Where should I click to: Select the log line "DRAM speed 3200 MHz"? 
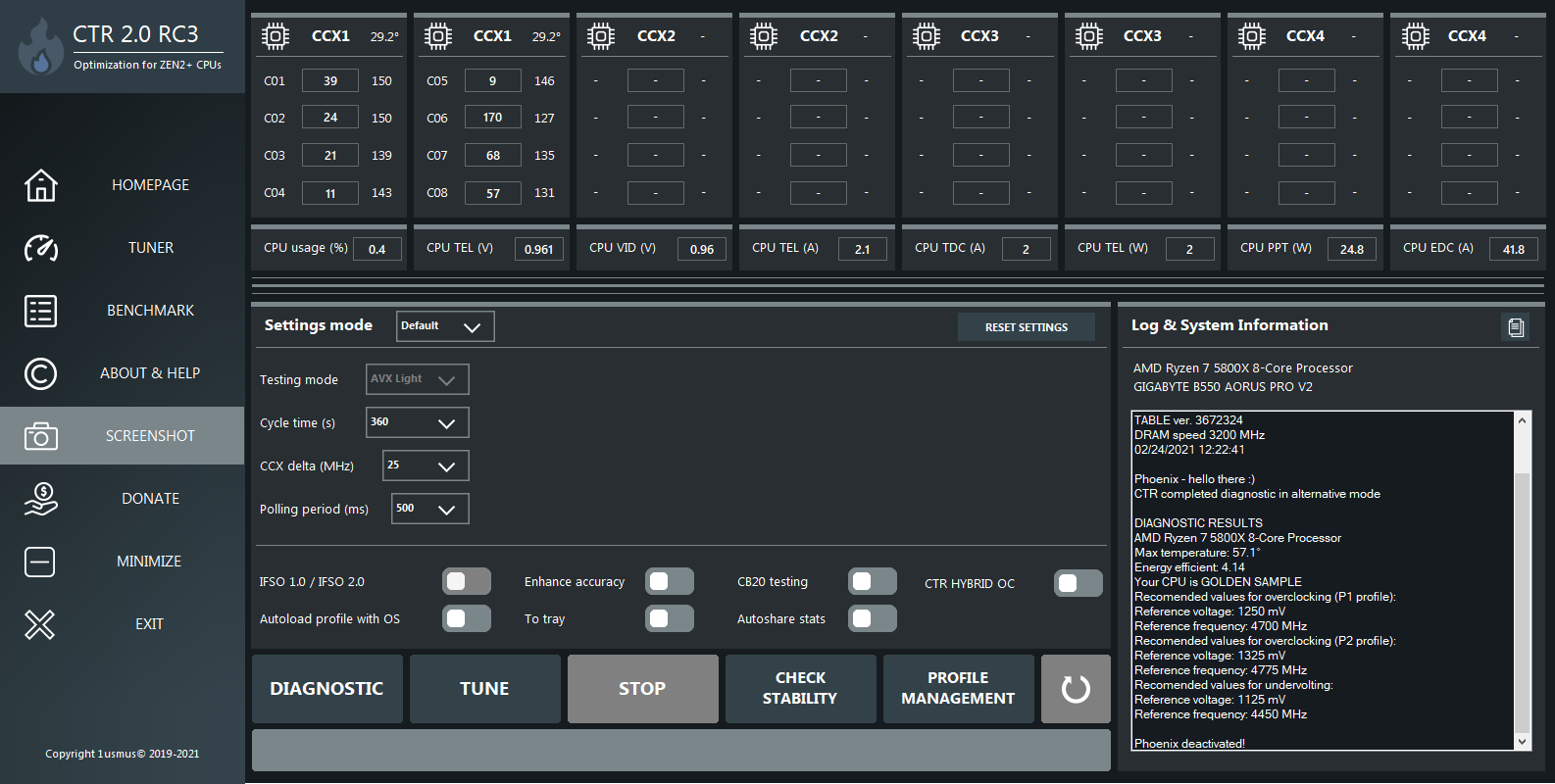[x=1199, y=435]
